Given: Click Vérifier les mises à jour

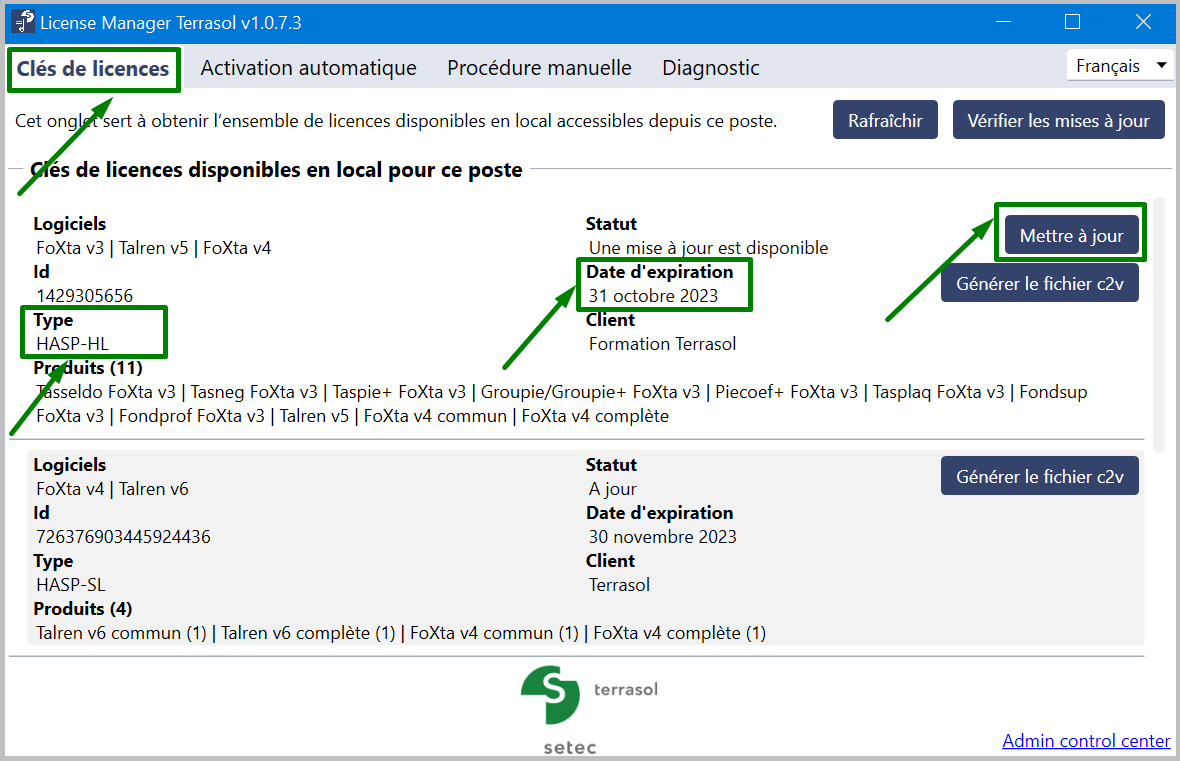Looking at the screenshot, I should click(1058, 120).
